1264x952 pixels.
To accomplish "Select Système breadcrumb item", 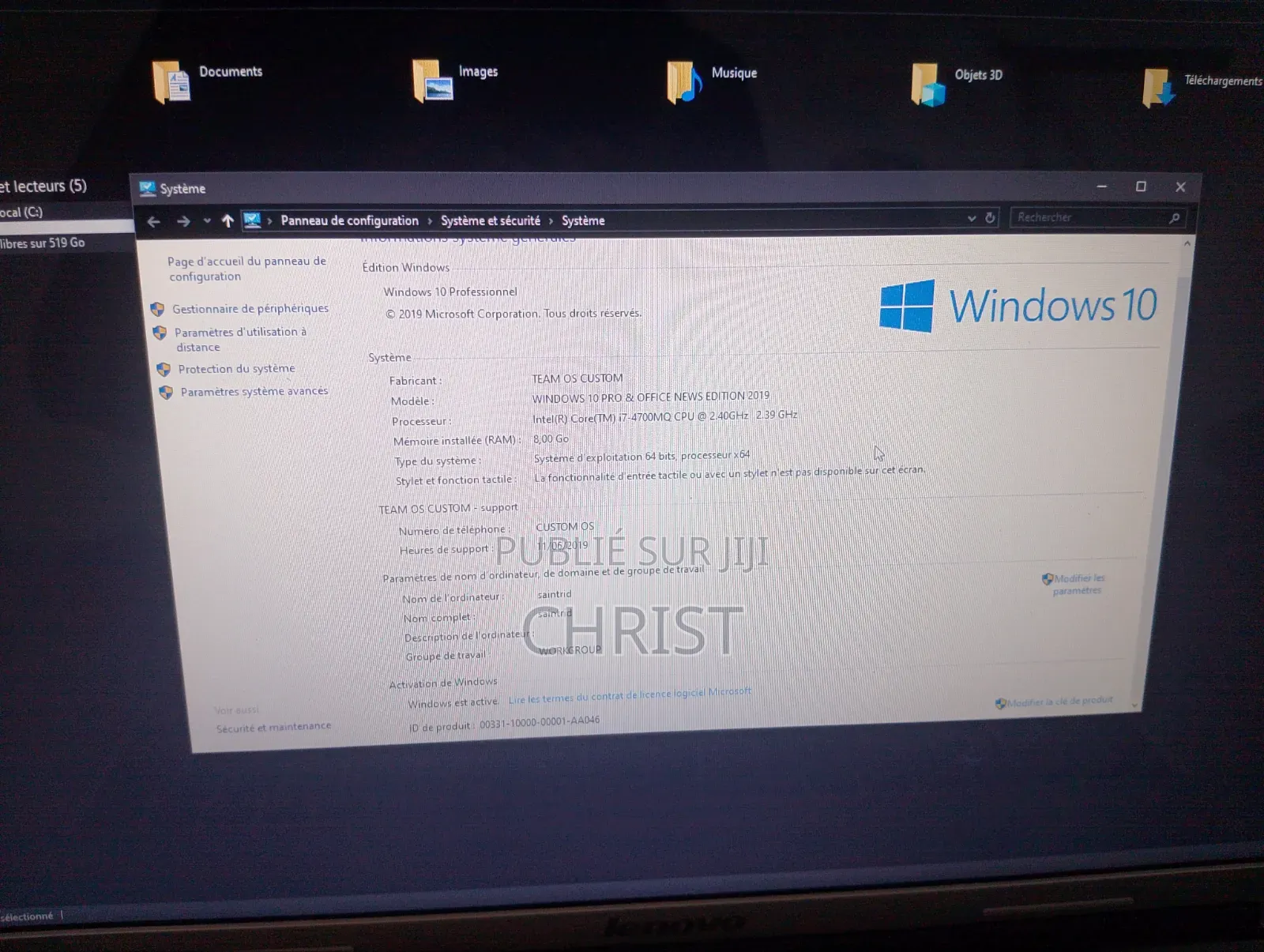I will [x=583, y=220].
